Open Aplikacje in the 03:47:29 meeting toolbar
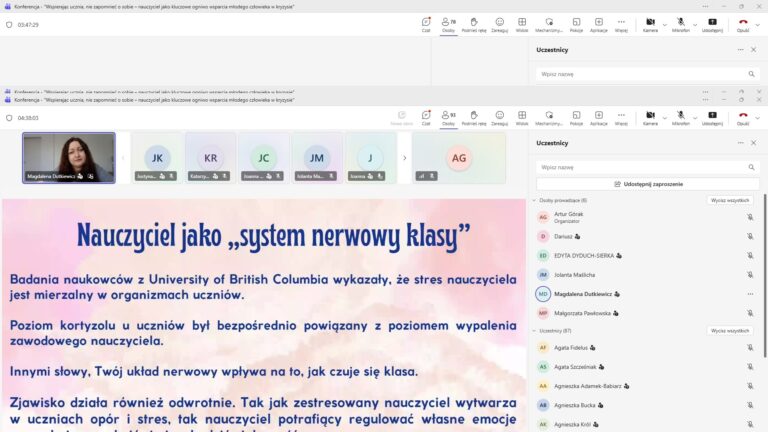768x432 pixels. (599, 24)
